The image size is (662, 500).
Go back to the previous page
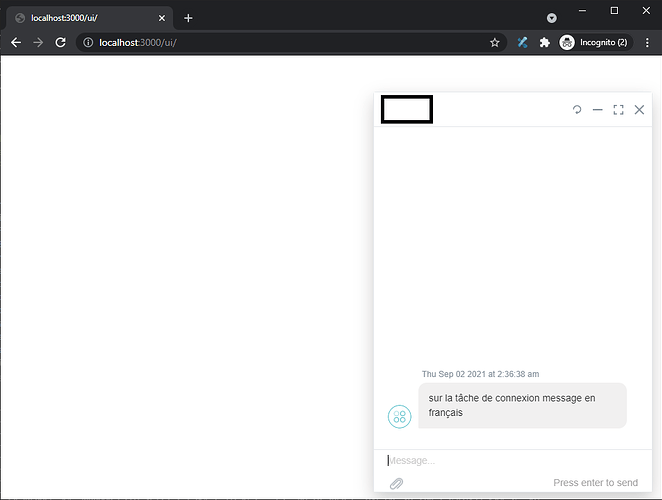click(16, 43)
